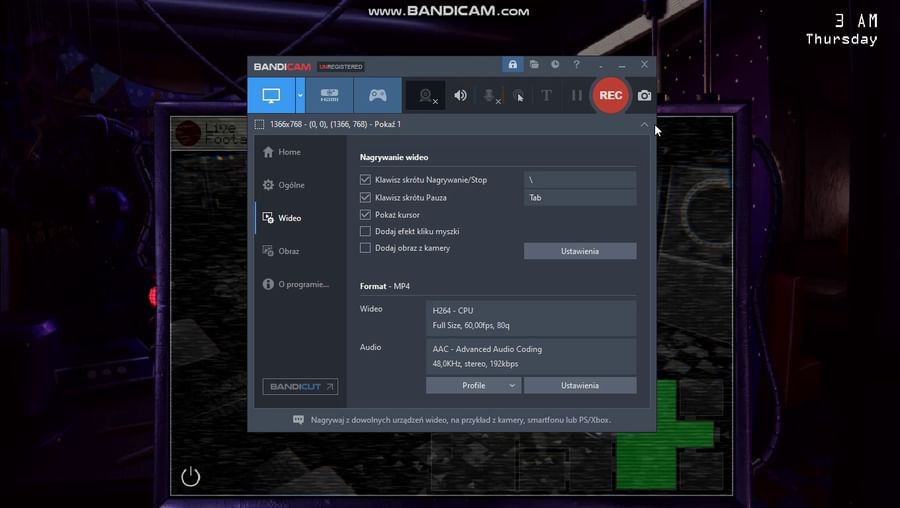
Task: Take screenshot with the camera icon
Action: pos(645,95)
